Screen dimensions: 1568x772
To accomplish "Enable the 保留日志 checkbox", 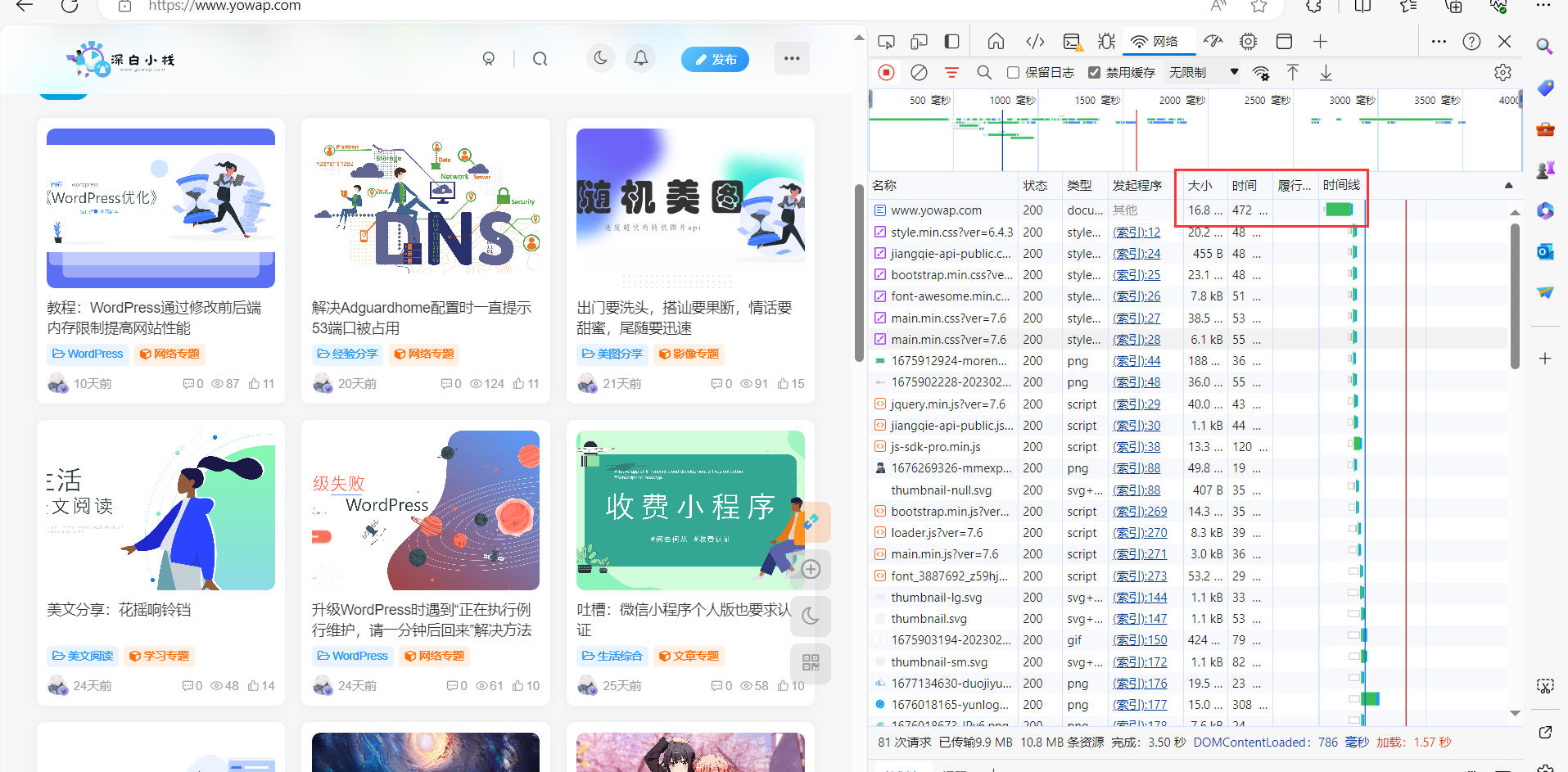I will (x=1013, y=72).
